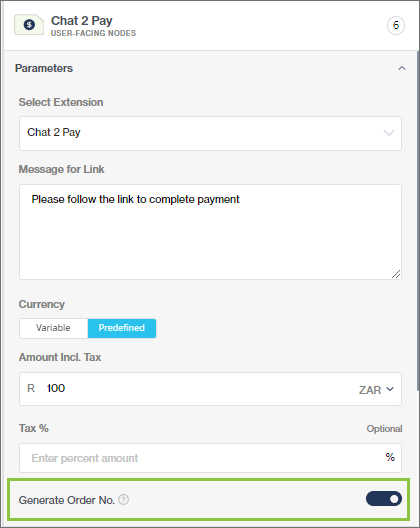
Task: Click the Chat 2 Pay panel title
Action: (x=82, y=21)
